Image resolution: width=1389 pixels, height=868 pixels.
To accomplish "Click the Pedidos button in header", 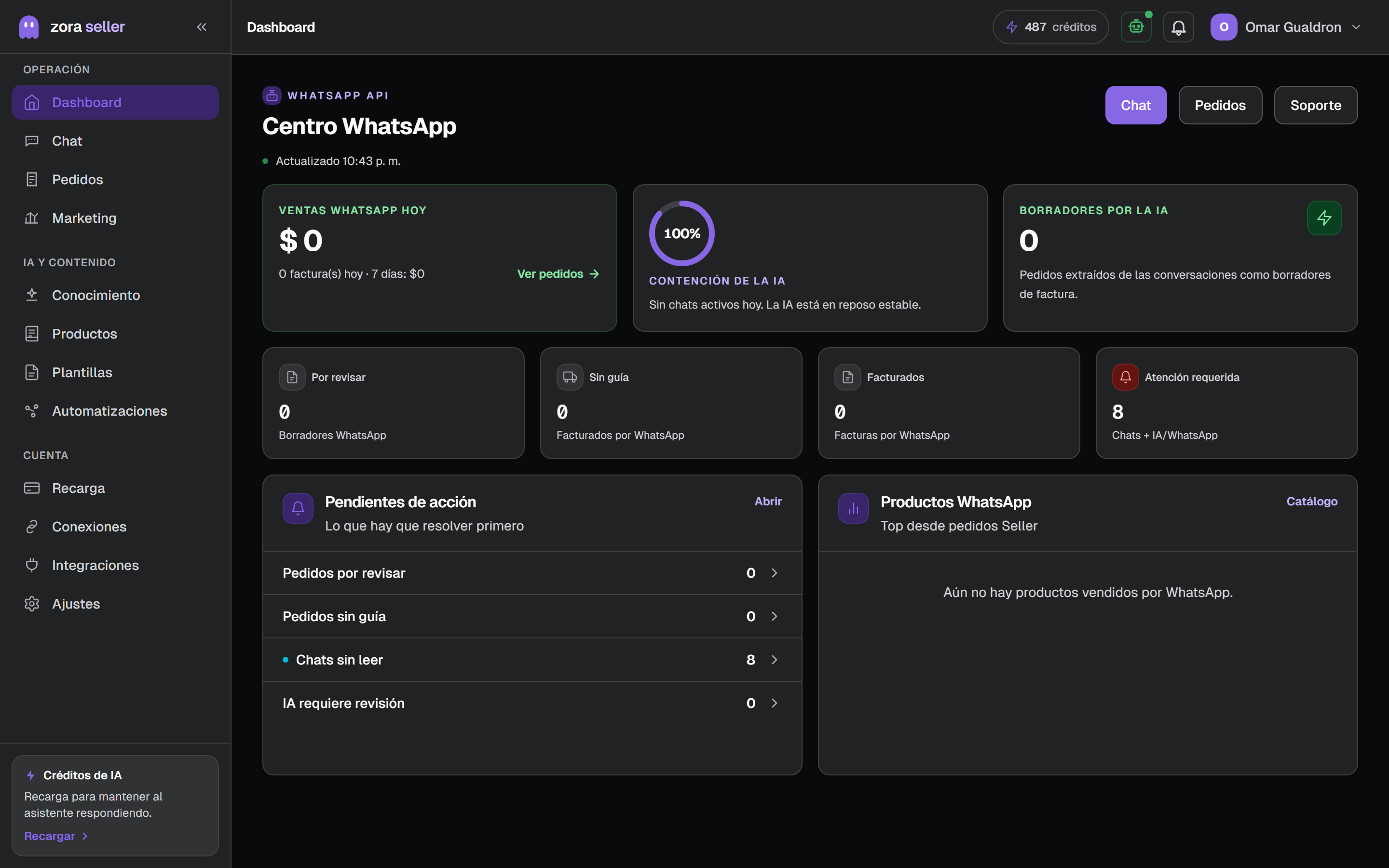I will 1220,105.
